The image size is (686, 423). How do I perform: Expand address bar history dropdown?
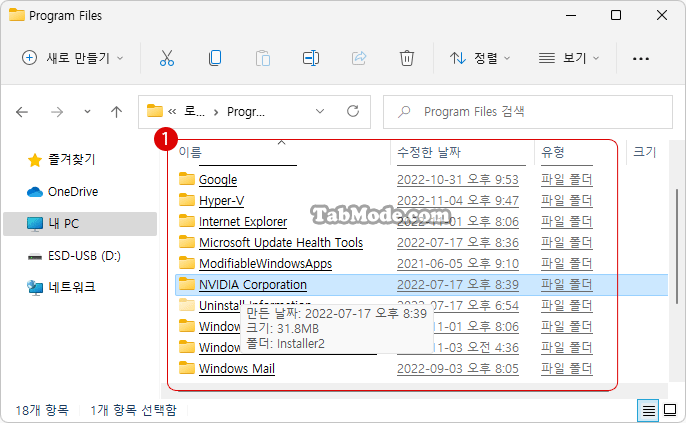point(320,112)
